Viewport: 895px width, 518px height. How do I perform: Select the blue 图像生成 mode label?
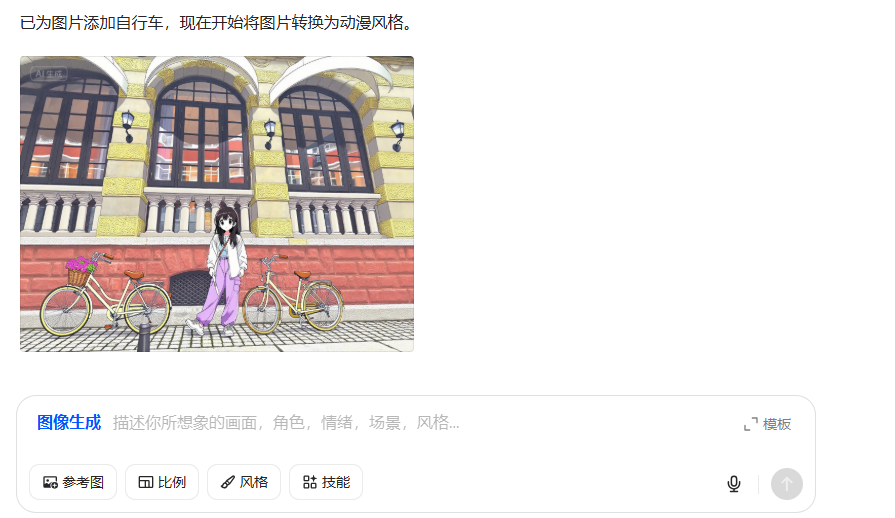tap(69, 422)
